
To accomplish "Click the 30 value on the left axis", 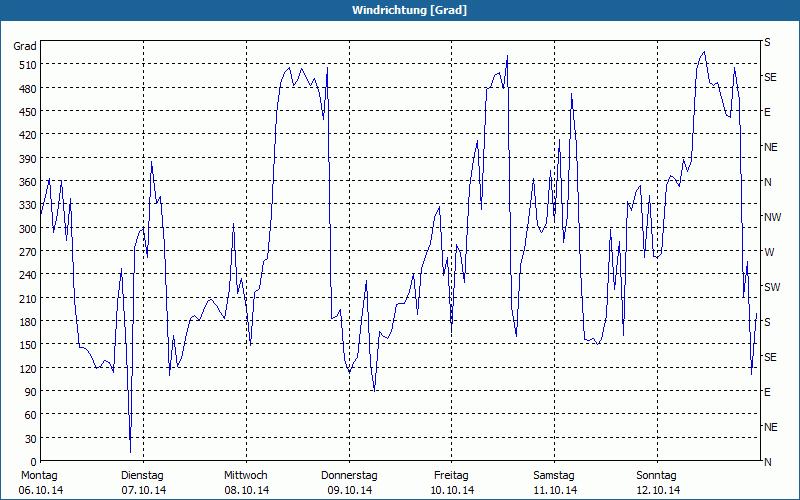I will [x=31, y=439].
